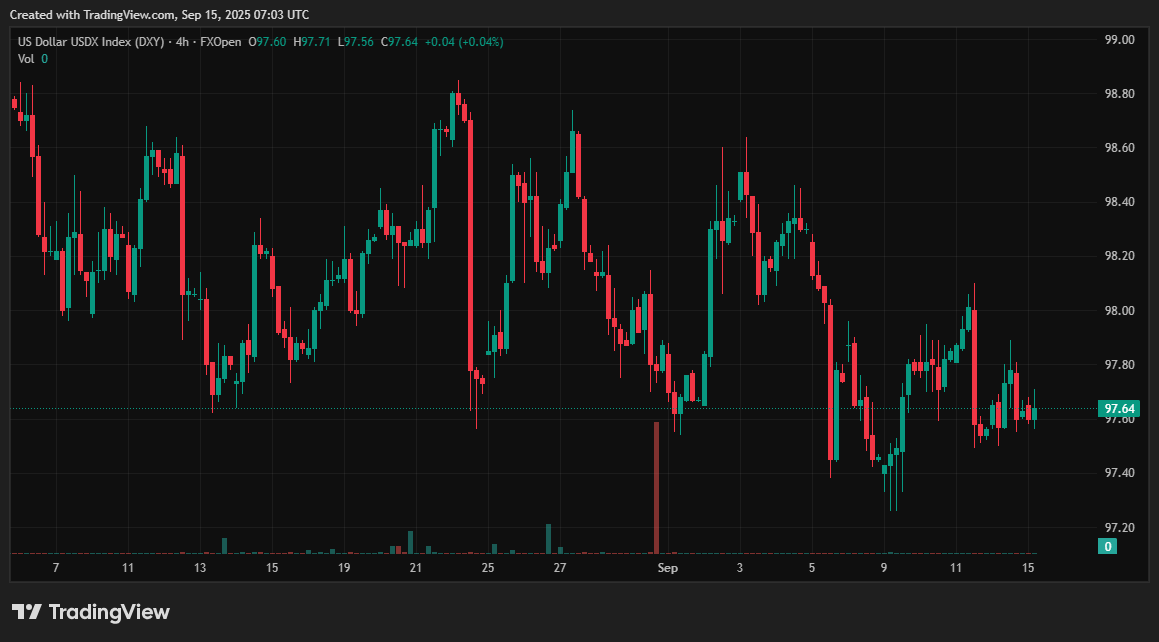Click the 98.40 price axis label
Image resolution: width=1159 pixels, height=642 pixels.
tap(1119, 202)
